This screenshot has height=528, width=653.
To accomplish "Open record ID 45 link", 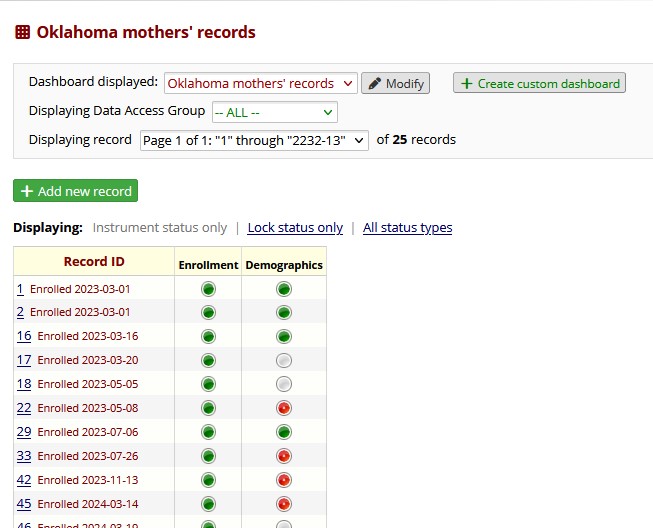I will coord(23,504).
